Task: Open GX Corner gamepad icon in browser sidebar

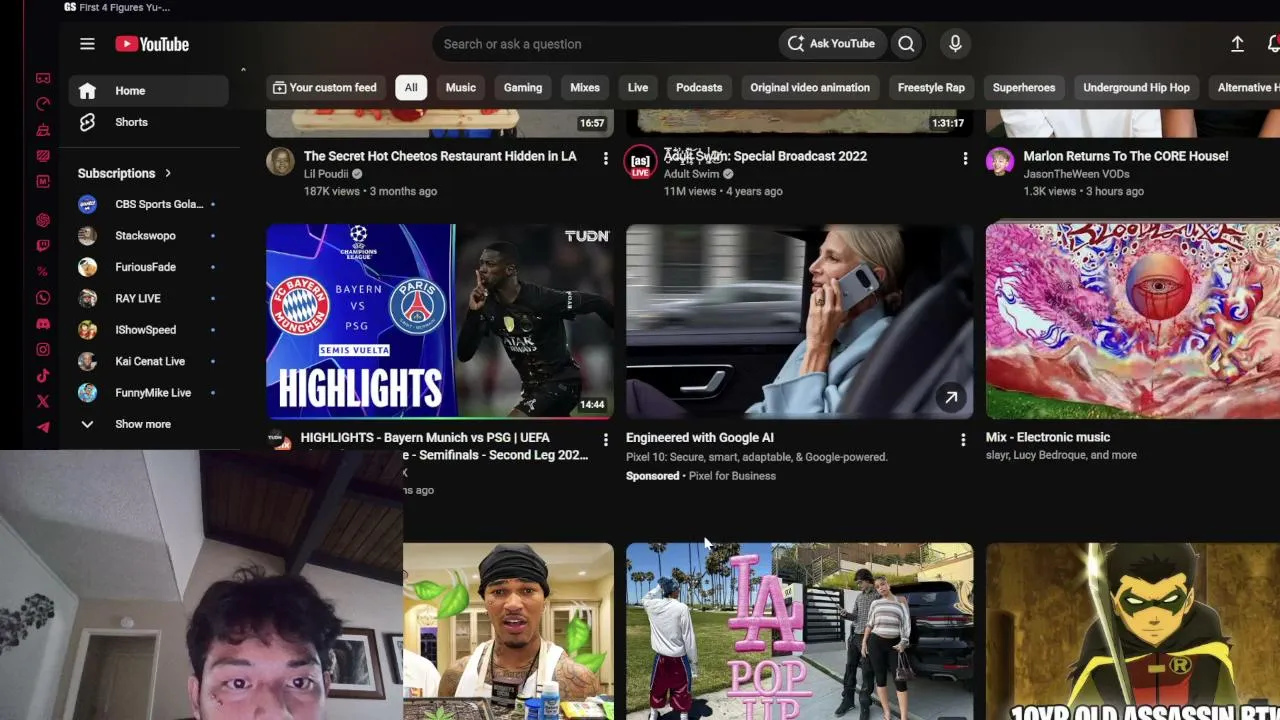Action: (43, 78)
